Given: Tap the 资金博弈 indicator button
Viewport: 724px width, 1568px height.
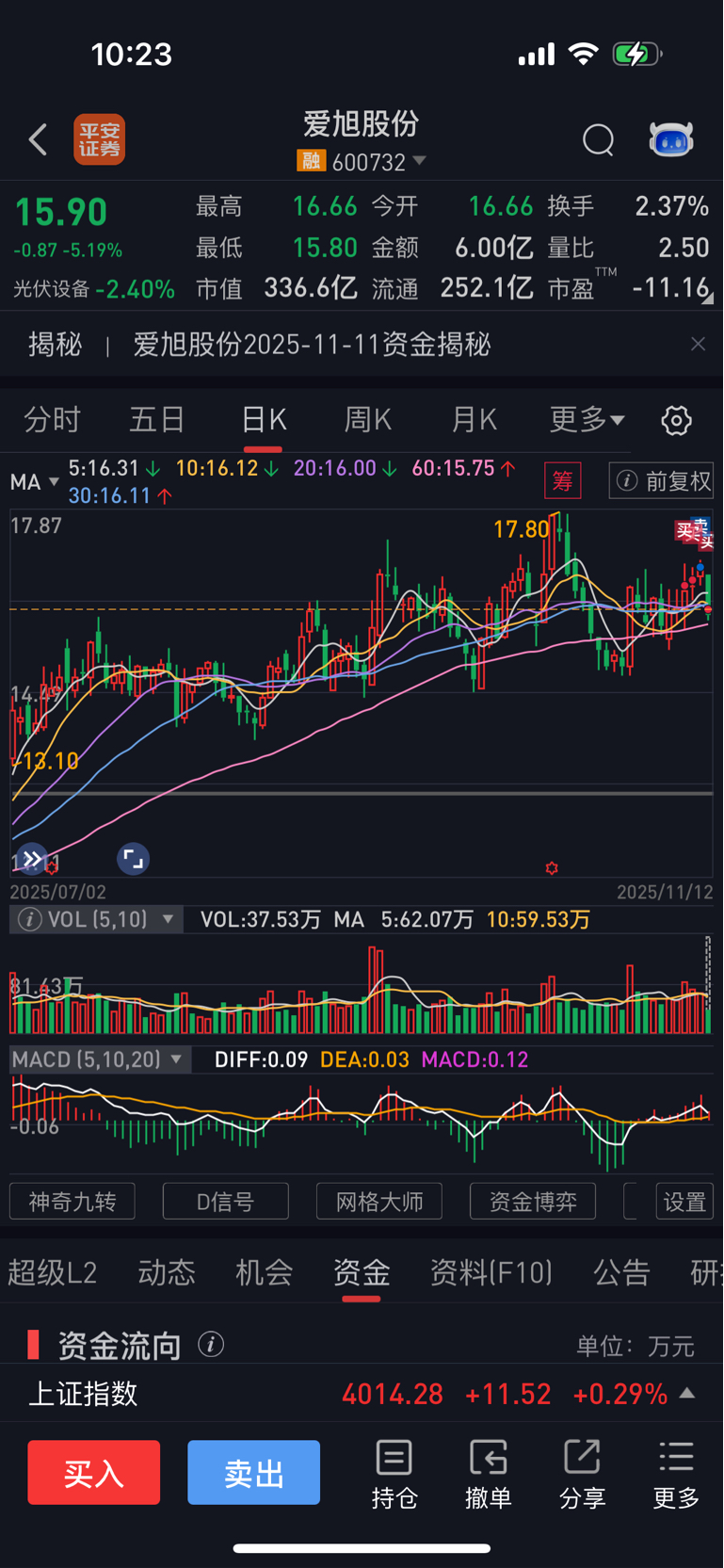Looking at the screenshot, I should point(533,1202).
